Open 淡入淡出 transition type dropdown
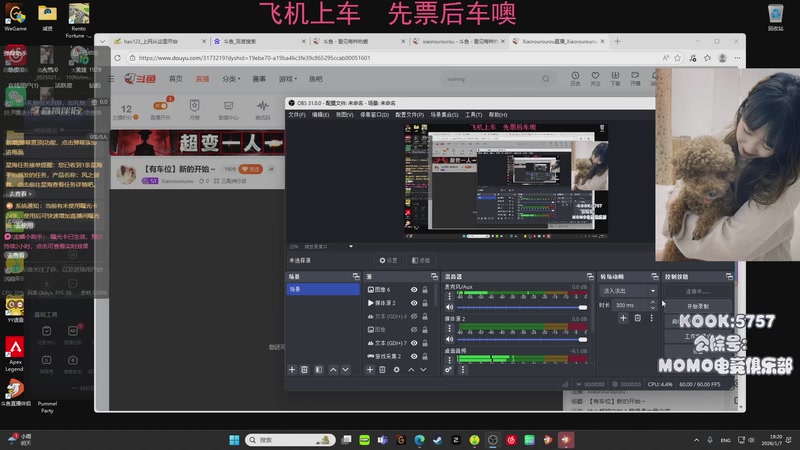 tap(629, 291)
